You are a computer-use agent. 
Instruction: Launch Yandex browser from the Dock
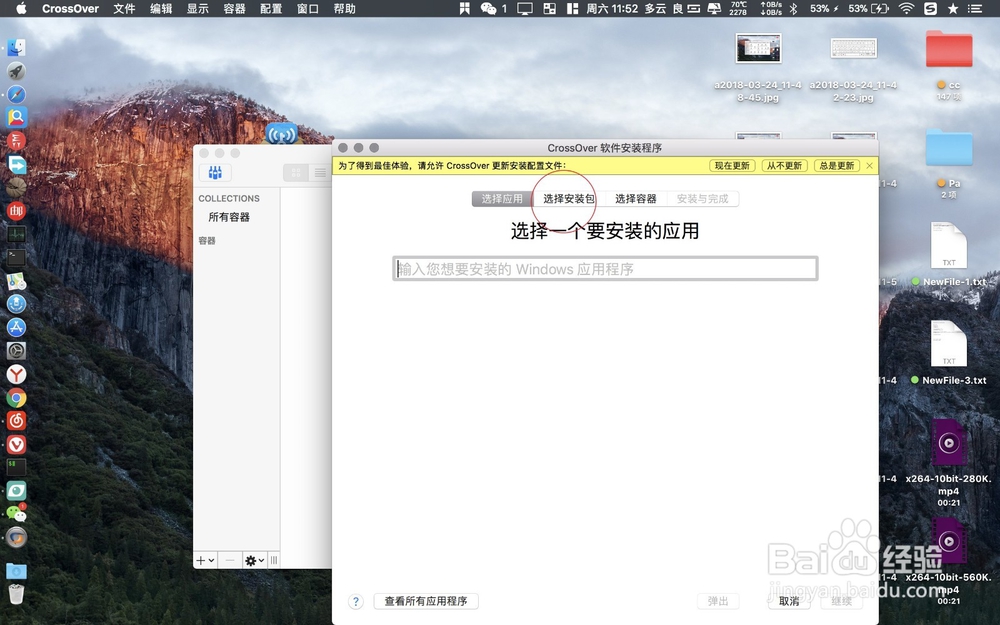(x=16, y=374)
